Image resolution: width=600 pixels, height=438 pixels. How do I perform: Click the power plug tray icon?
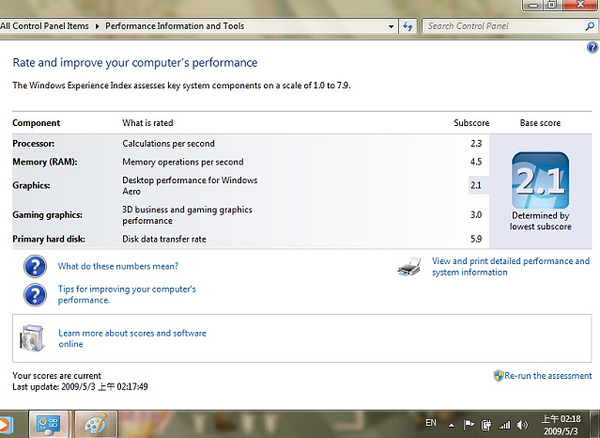pos(486,425)
